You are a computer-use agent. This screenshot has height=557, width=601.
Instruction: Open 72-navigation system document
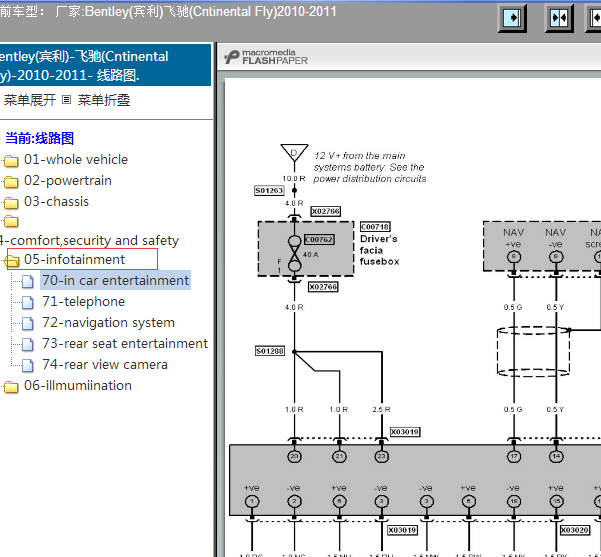tap(108, 323)
